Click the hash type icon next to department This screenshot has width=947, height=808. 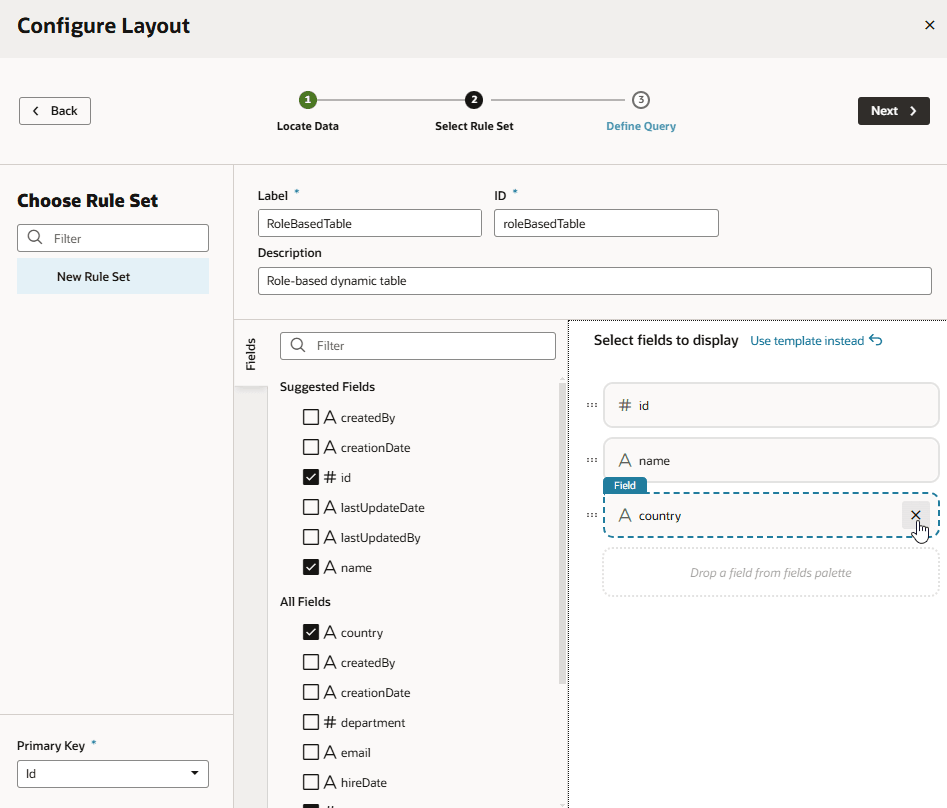[330, 722]
